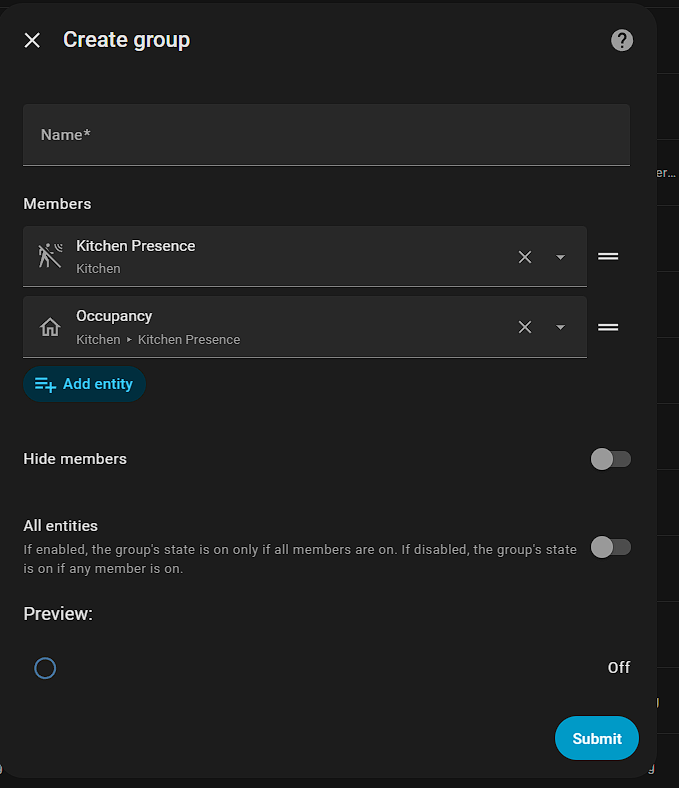The width and height of the screenshot is (679, 788).
Task: Click the Occupancy home icon
Action: click(50, 327)
